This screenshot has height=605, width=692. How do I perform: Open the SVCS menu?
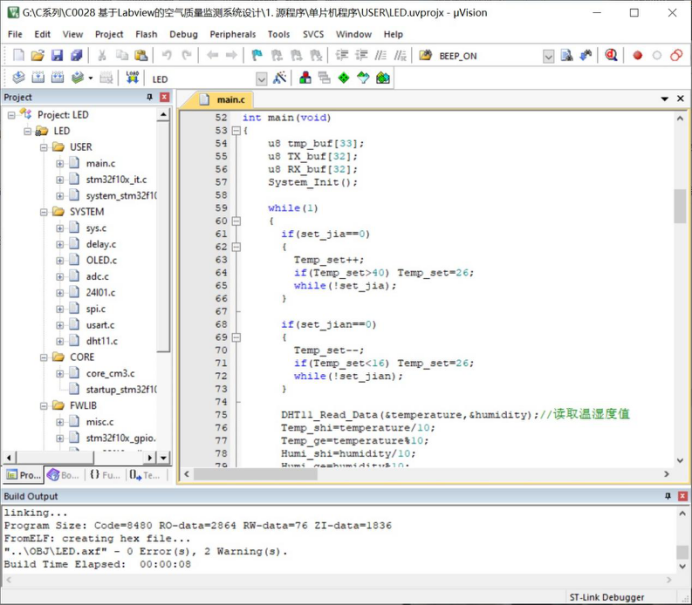(x=313, y=34)
